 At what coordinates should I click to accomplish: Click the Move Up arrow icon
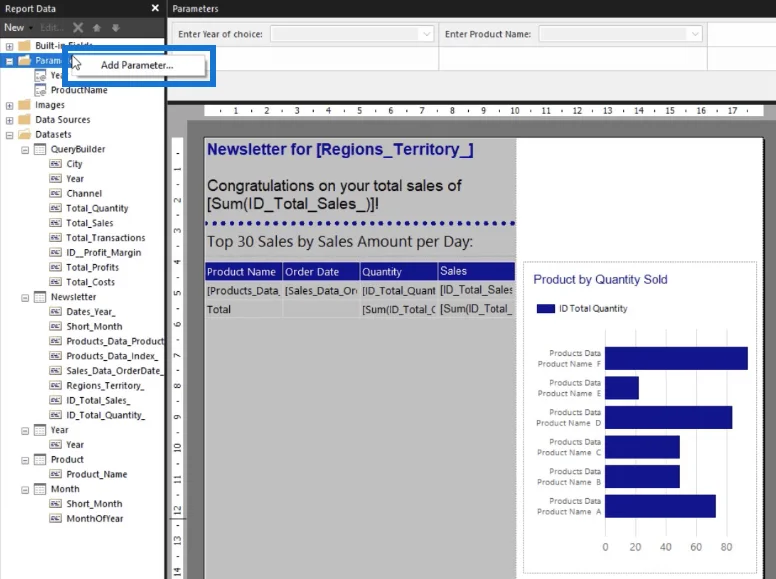(x=97, y=28)
